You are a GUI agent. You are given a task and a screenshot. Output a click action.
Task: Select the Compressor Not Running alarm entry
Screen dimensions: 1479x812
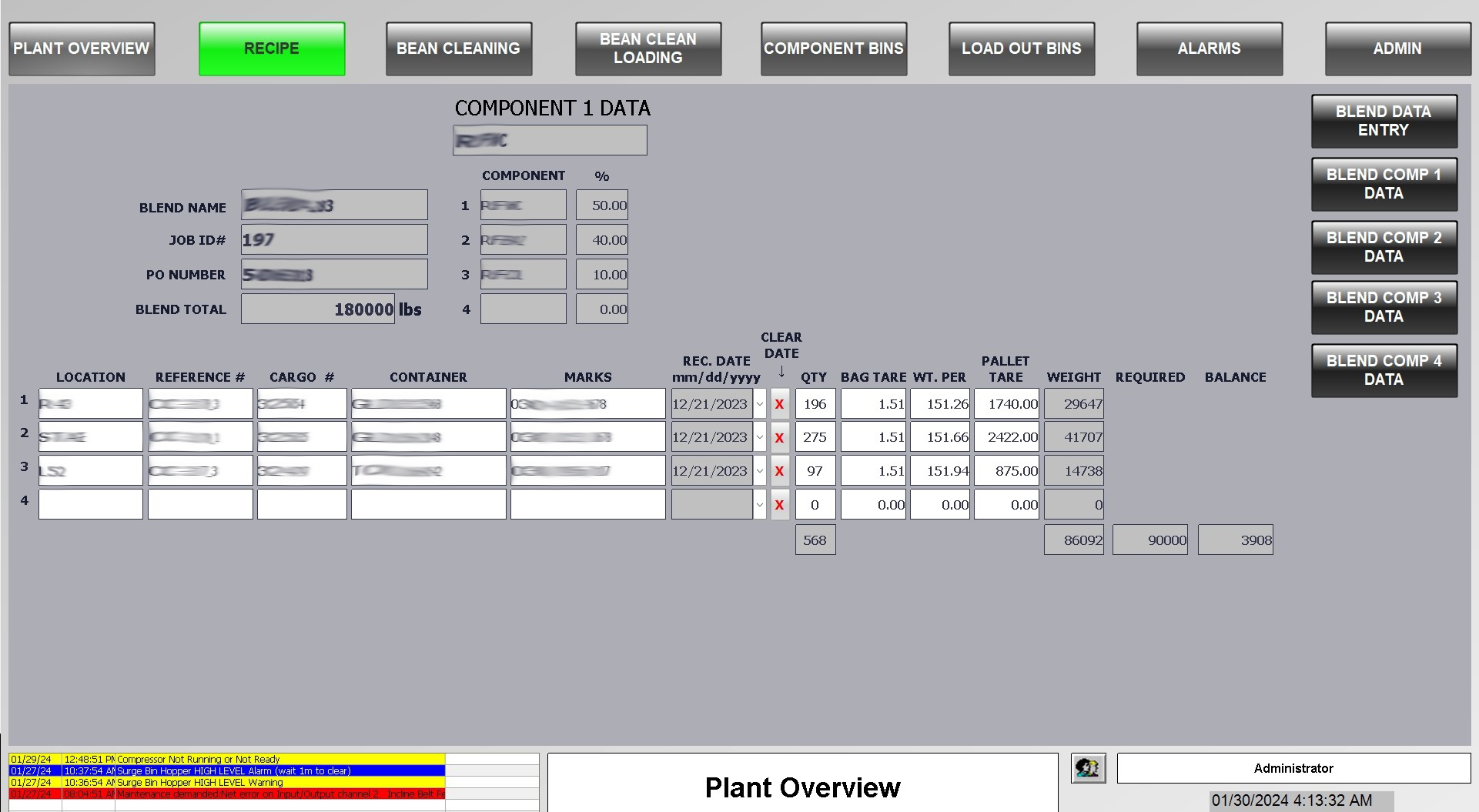tap(226, 759)
